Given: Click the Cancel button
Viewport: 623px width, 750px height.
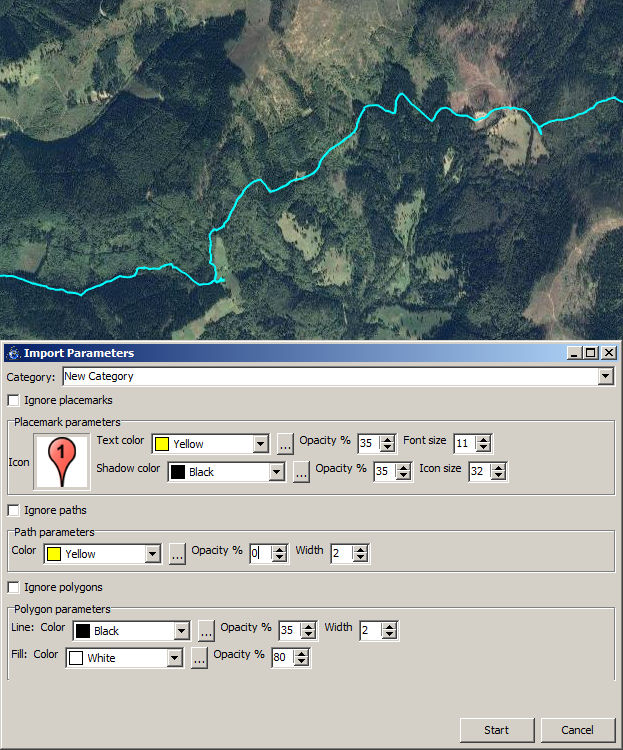Looking at the screenshot, I should (x=577, y=730).
